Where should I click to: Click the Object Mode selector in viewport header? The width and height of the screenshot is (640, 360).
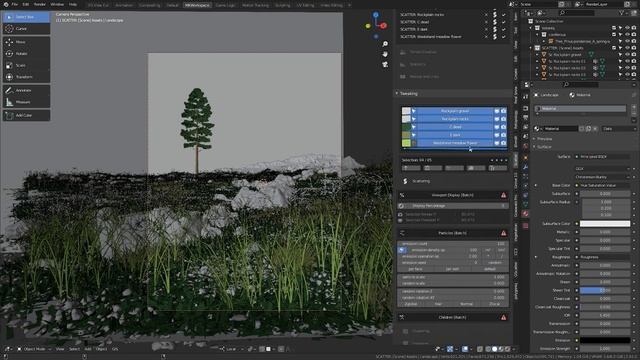[x=34, y=349]
